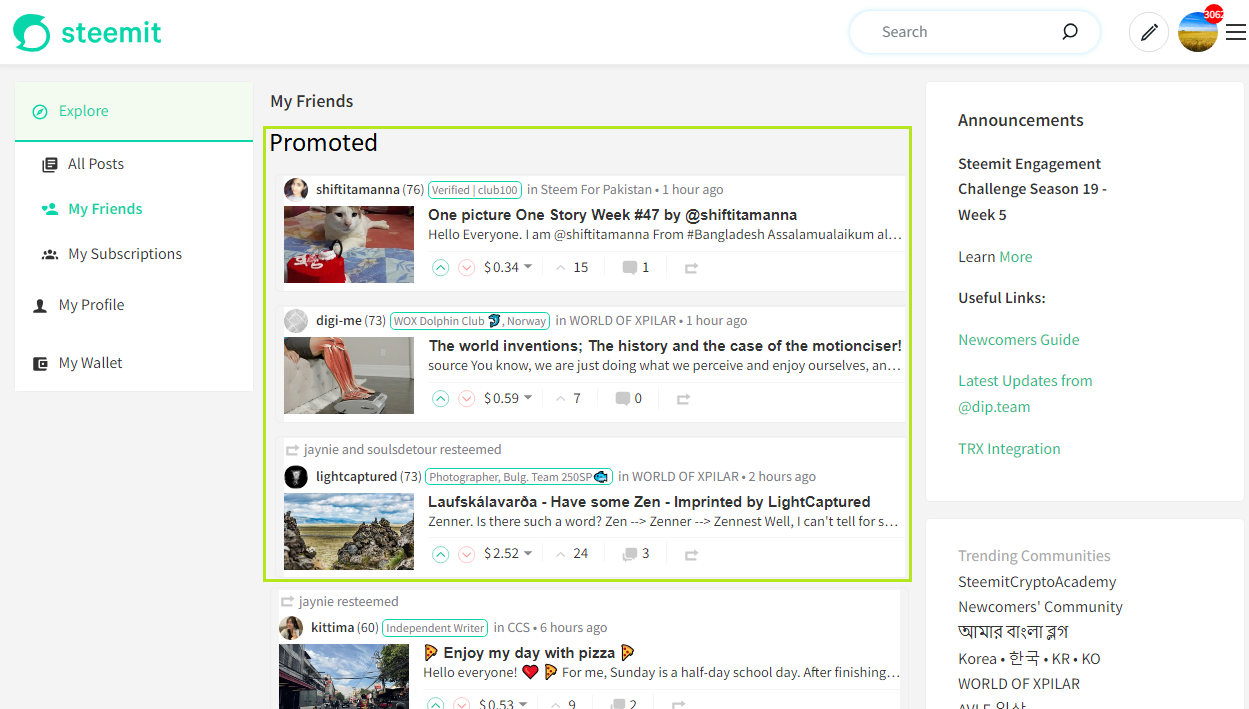Image resolution: width=1249 pixels, height=709 pixels.
Task: Resteem the lightcaptured post
Action: 691,555
